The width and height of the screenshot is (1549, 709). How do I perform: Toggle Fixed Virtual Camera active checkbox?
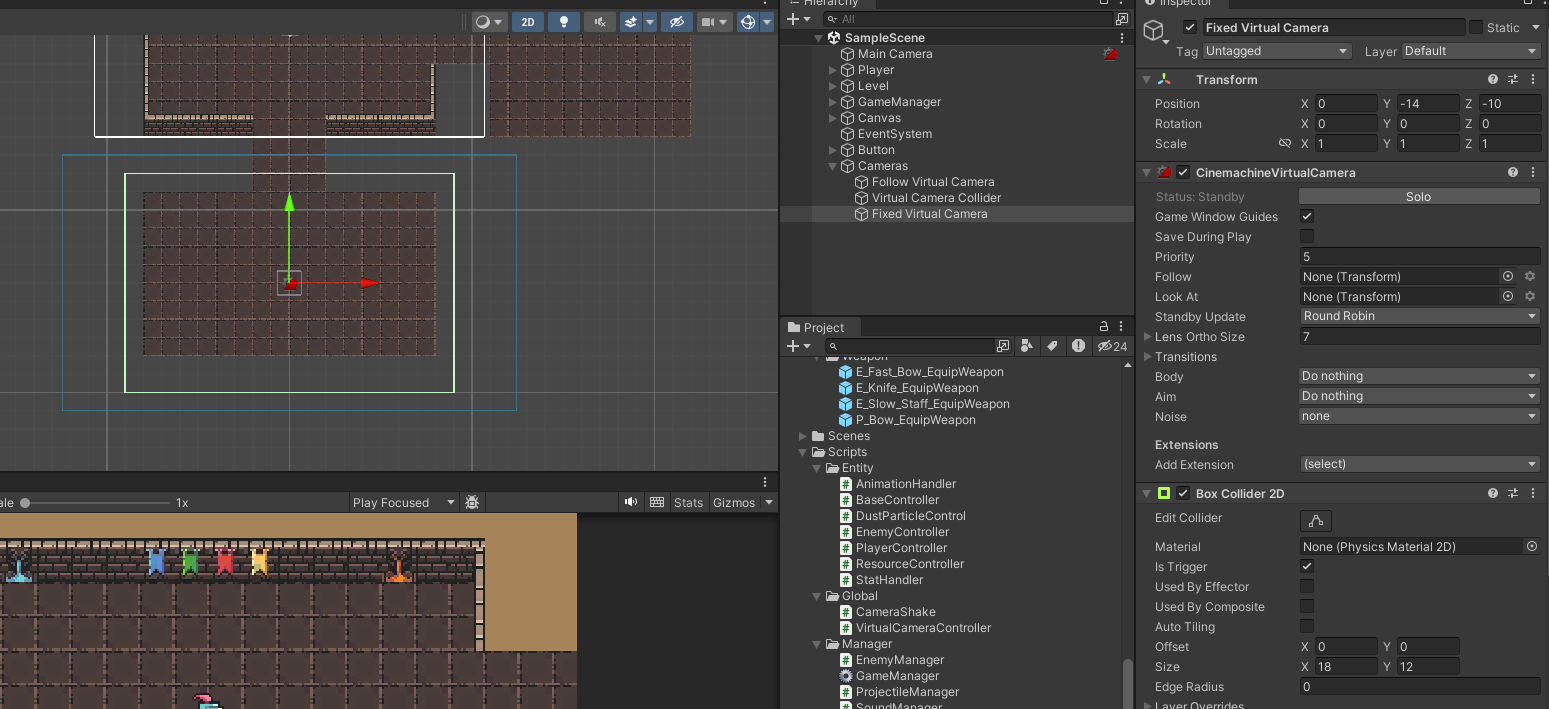point(1189,28)
